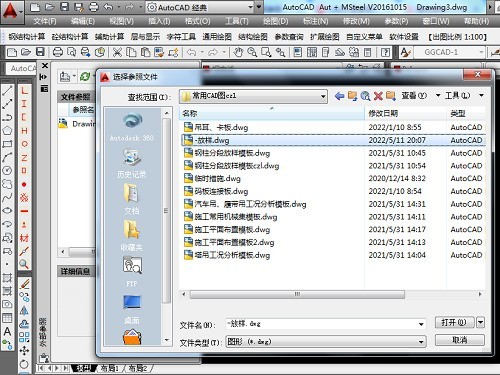Click the arrow beside the 打开 button

click(x=480, y=322)
